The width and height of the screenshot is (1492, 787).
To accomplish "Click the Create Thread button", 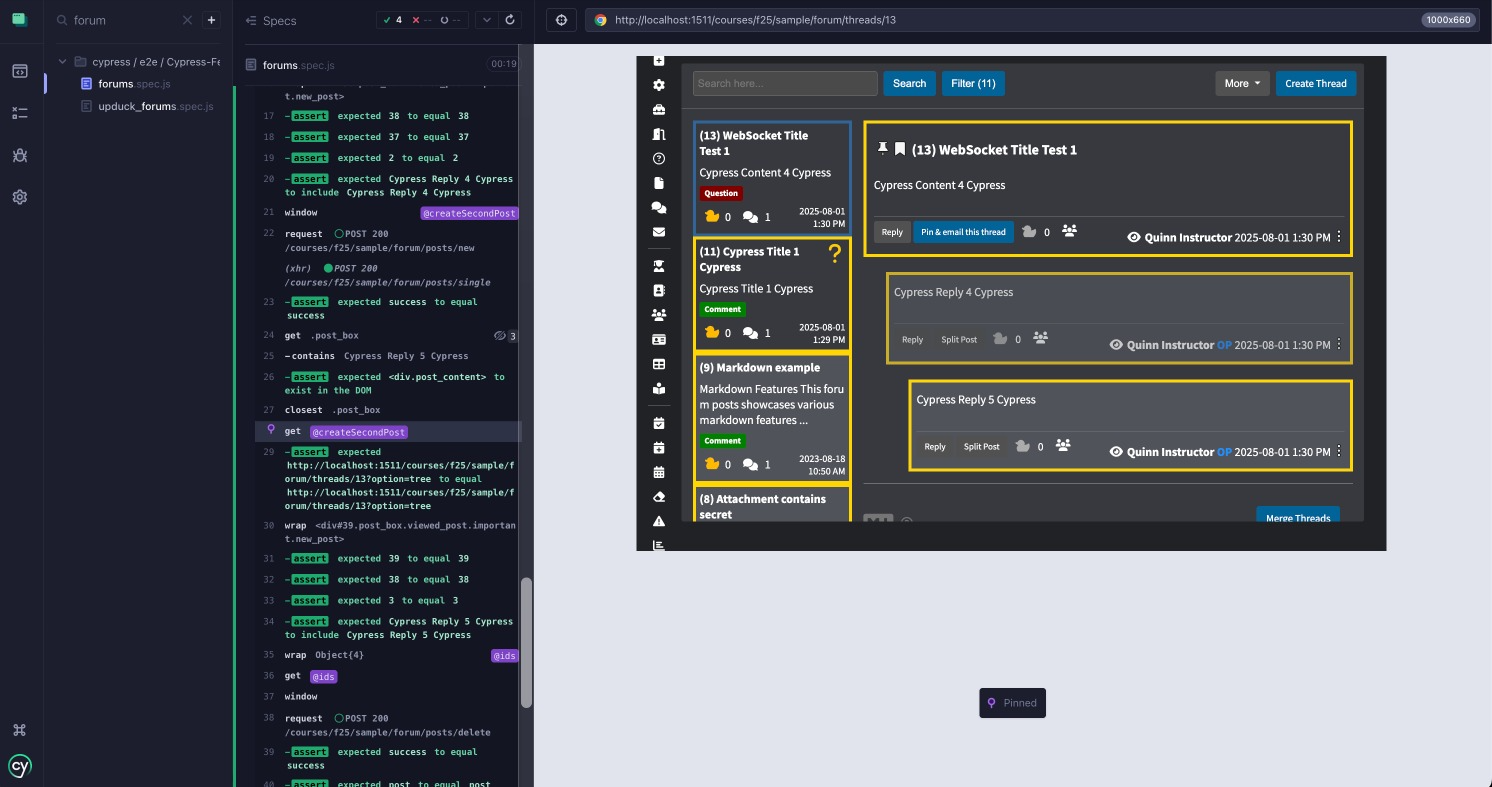I will coord(1316,83).
